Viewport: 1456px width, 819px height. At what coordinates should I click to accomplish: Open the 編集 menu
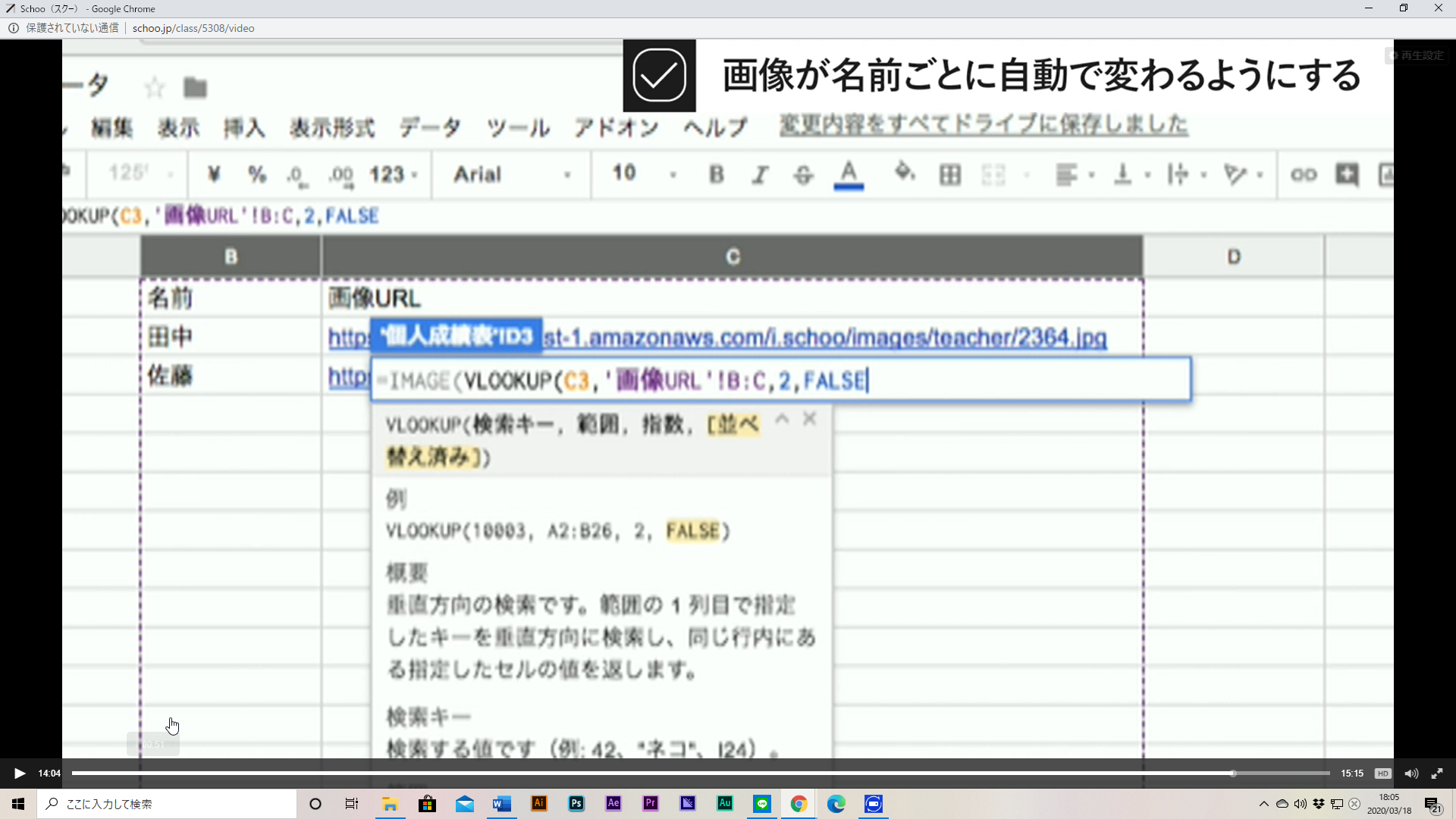[112, 128]
